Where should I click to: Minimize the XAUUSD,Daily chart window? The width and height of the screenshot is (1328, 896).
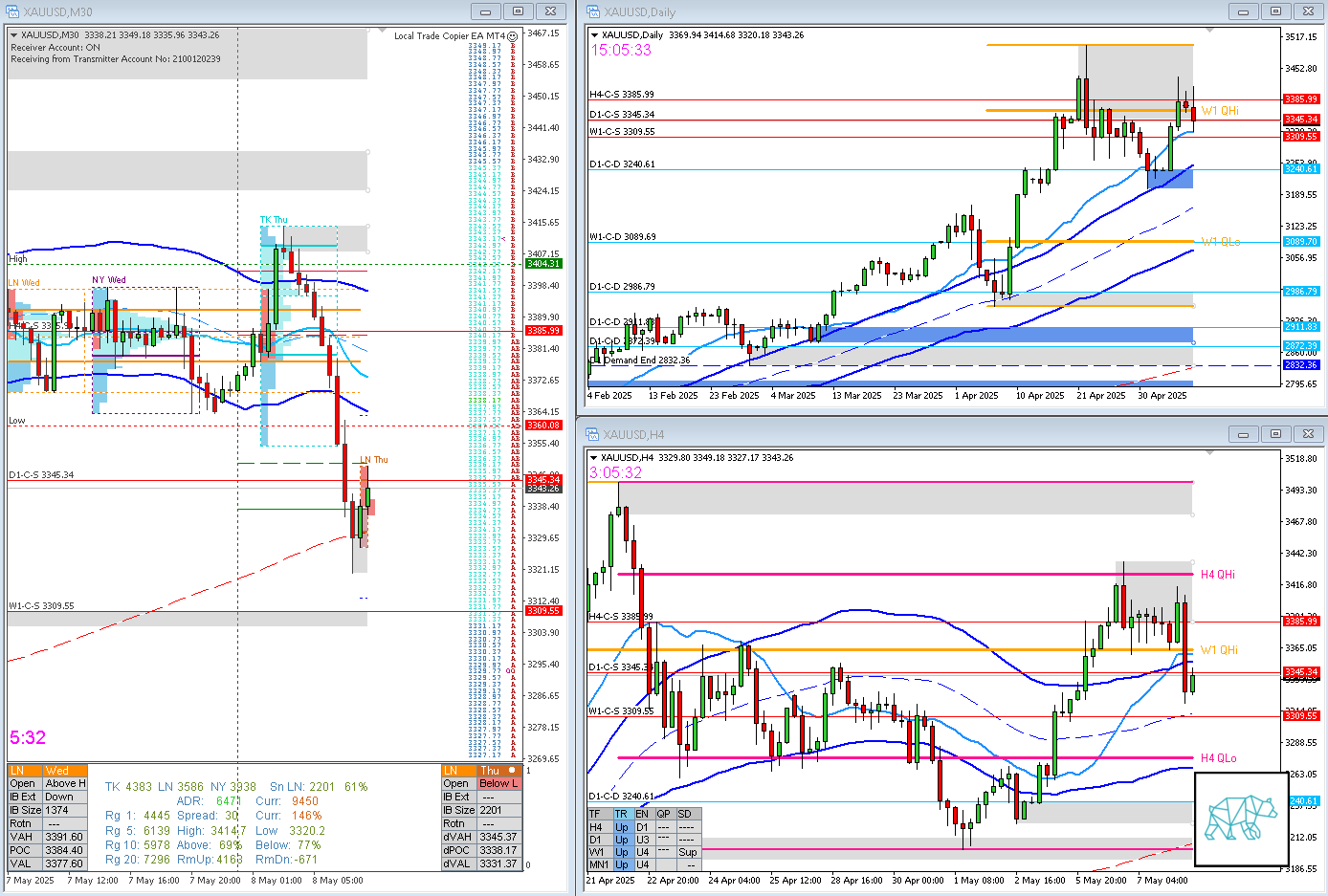(1243, 11)
